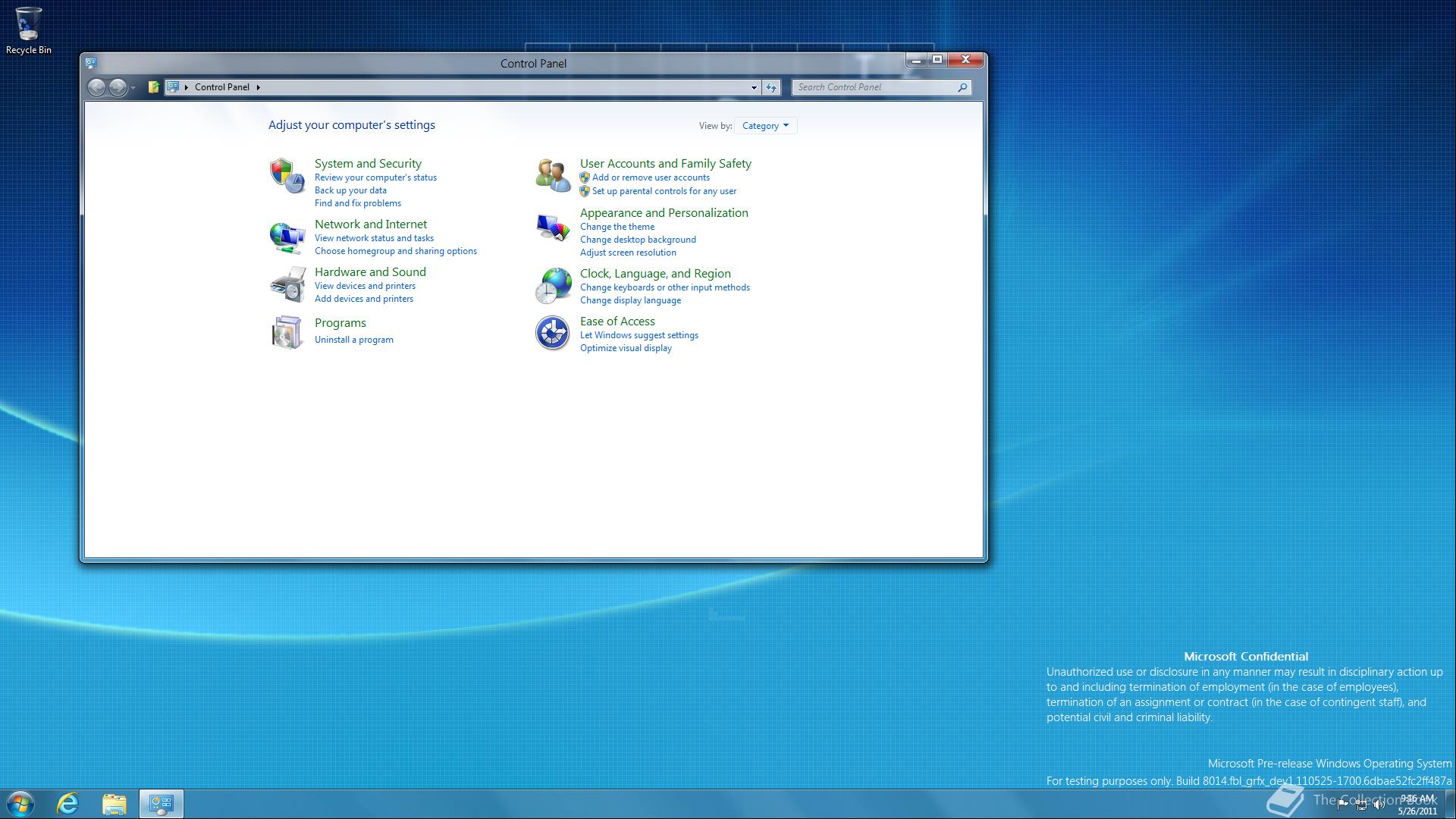Open Network and Internet heading
Image resolution: width=1456 pixels, height=819 pixels.
371,224
